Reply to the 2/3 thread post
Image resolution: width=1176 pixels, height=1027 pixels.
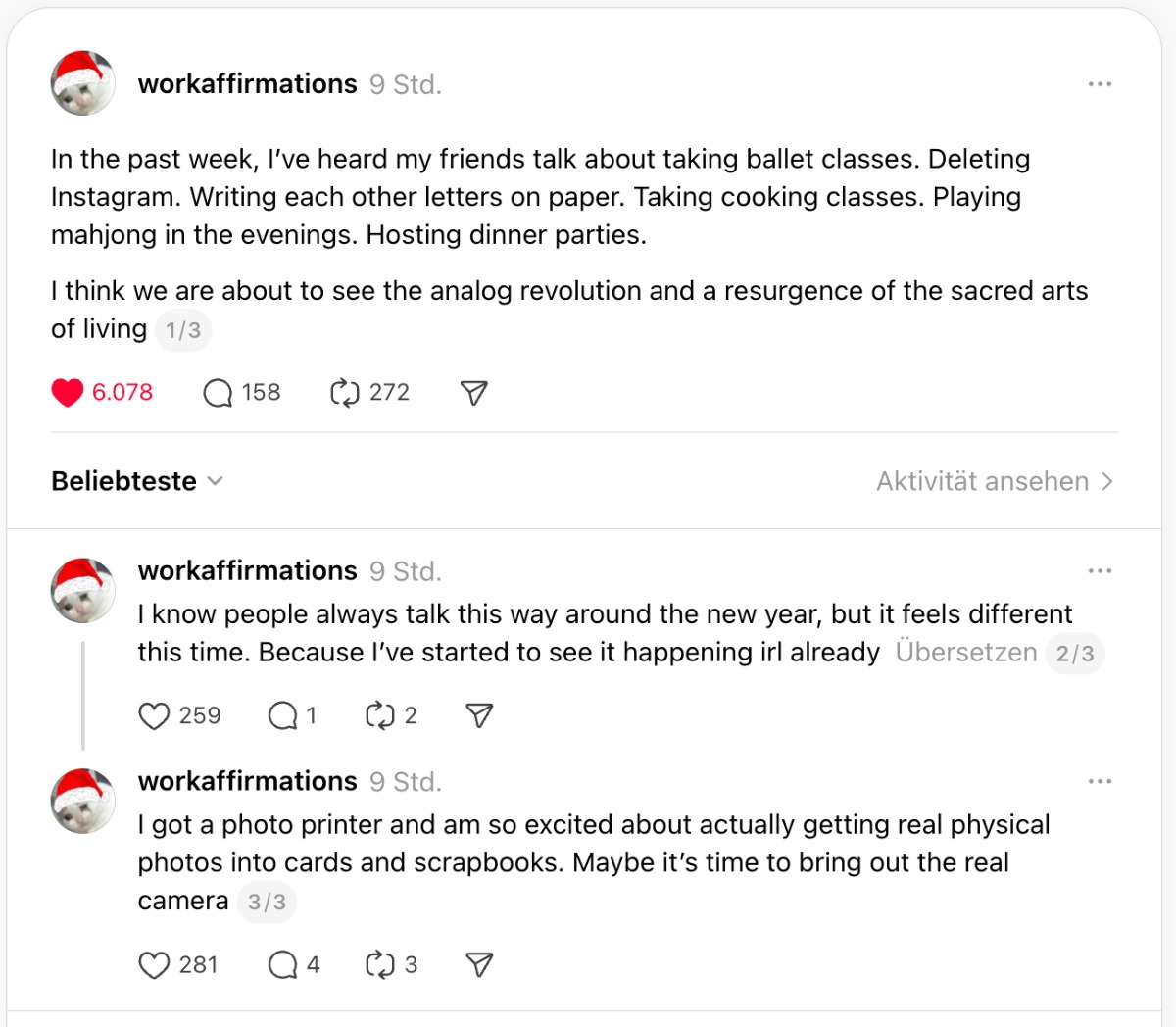[x=282, y=716]
